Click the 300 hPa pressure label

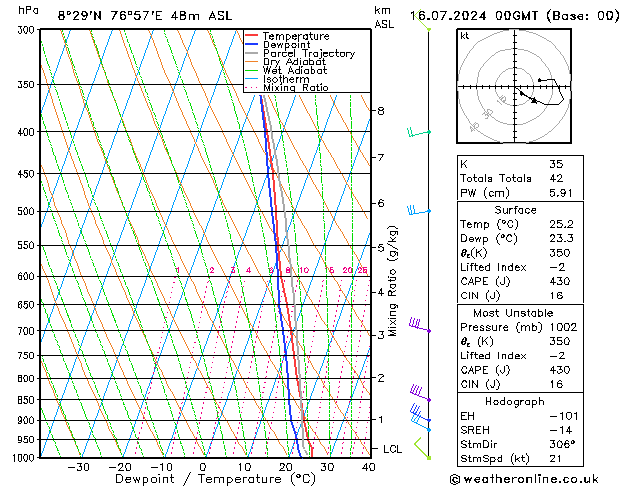[28, 30]
